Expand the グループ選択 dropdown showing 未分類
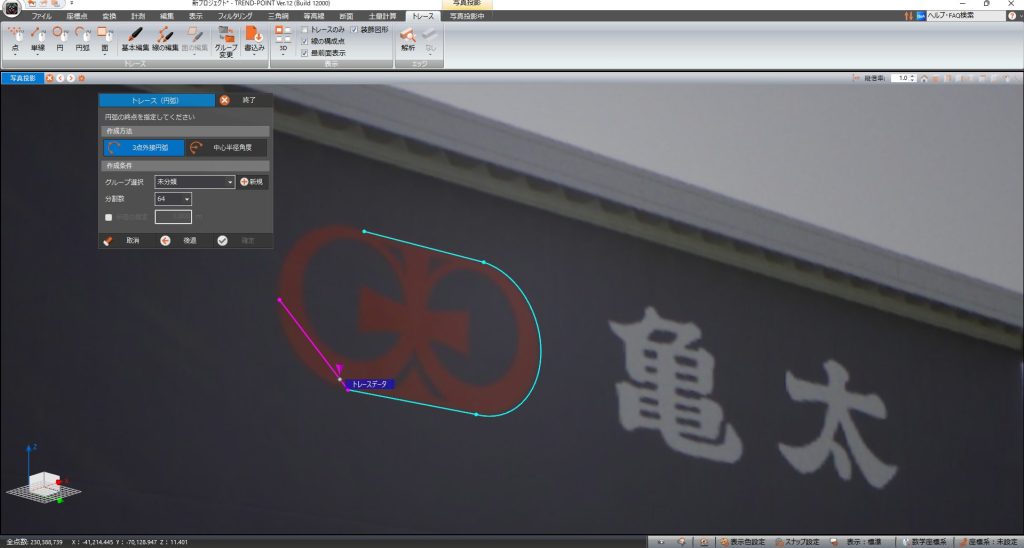The image size is (1024, 548). [194, 182]
